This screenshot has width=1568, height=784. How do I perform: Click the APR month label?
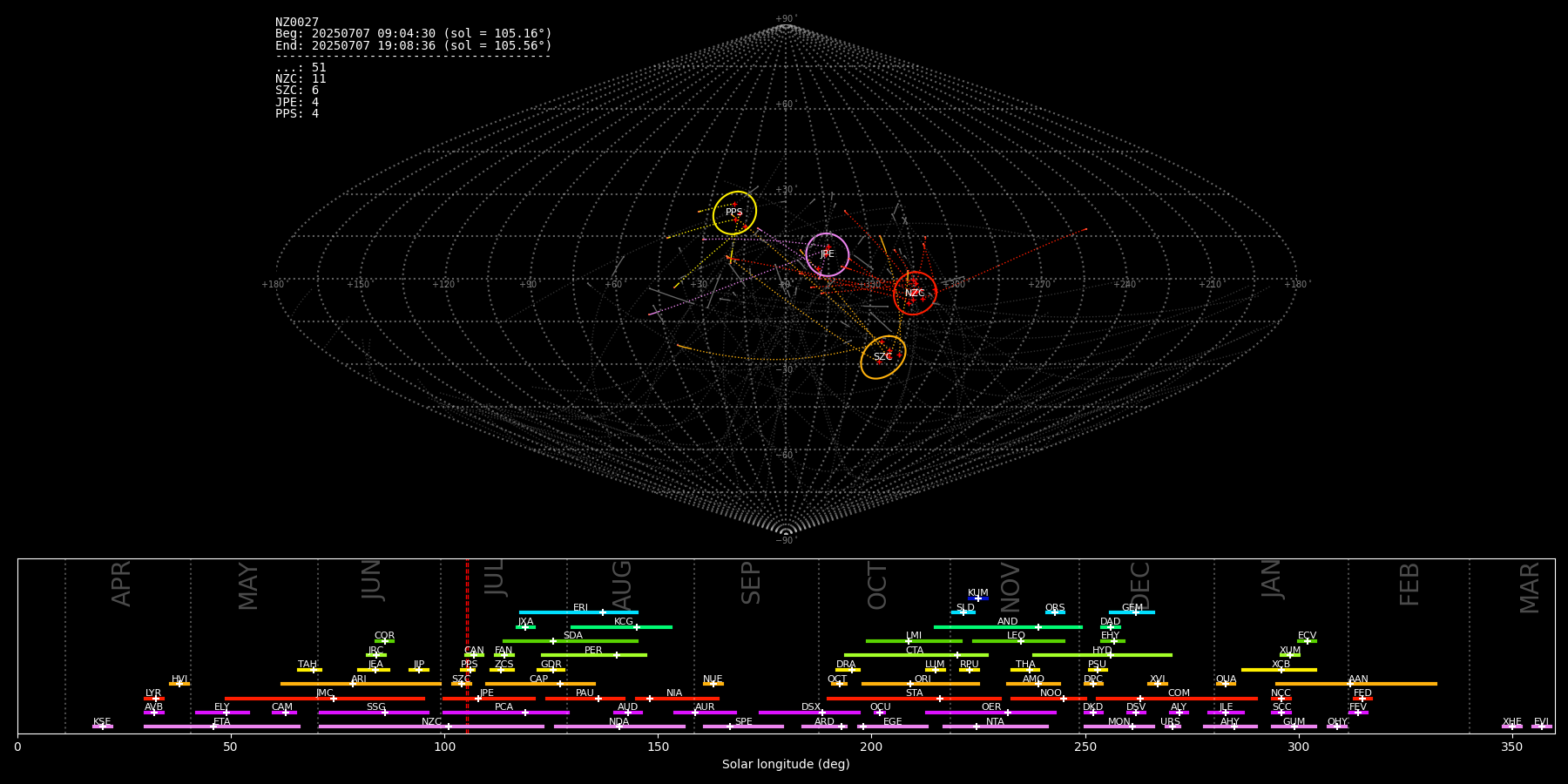121,584
